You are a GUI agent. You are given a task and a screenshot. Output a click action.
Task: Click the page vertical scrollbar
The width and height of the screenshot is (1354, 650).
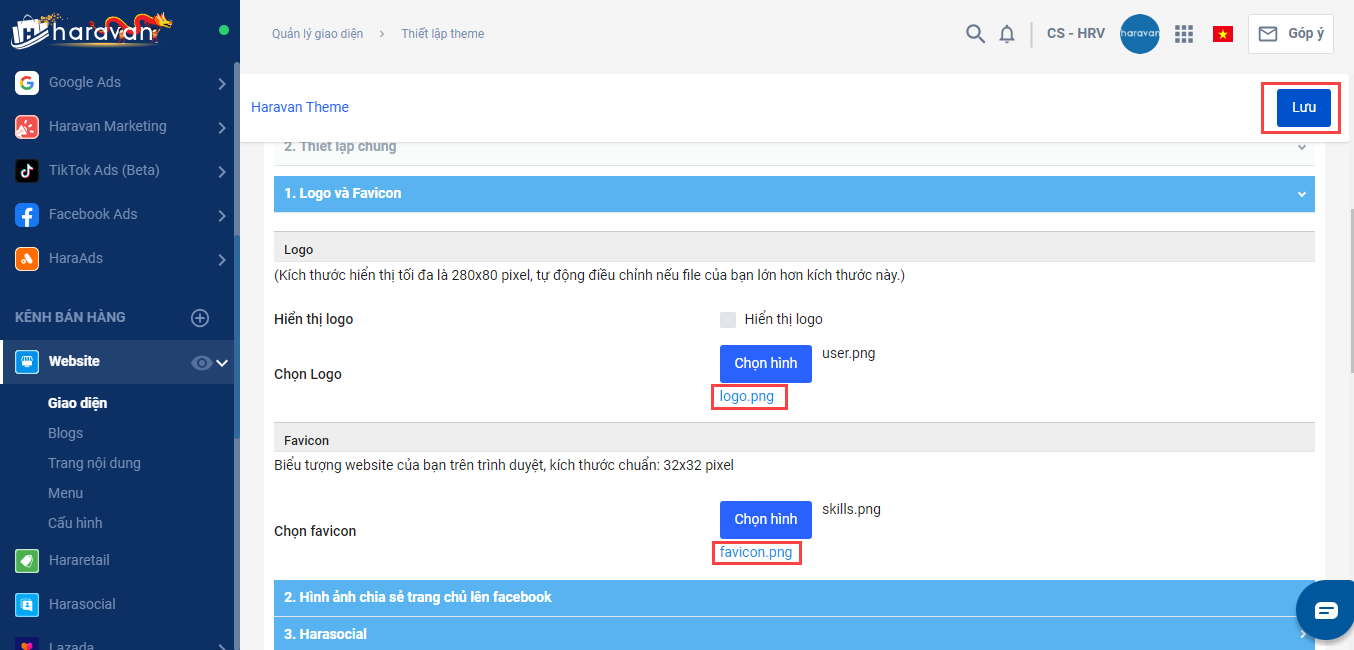point(1350,290)
